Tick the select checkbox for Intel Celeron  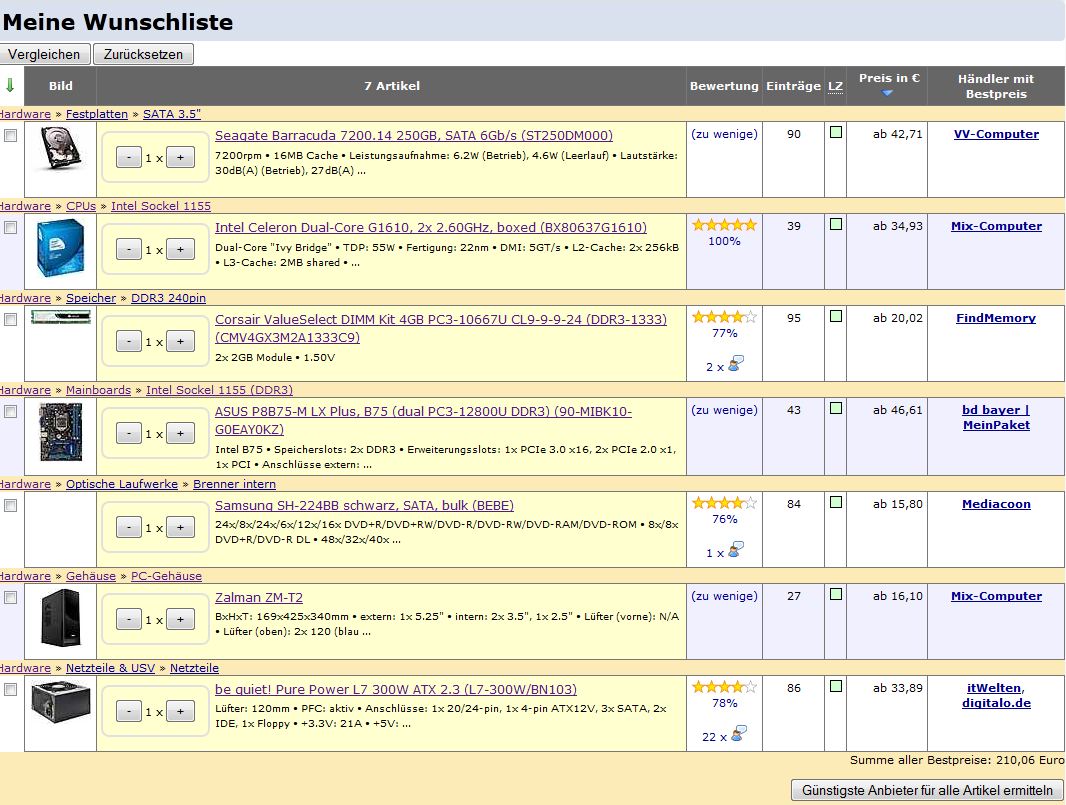(10, 227)
